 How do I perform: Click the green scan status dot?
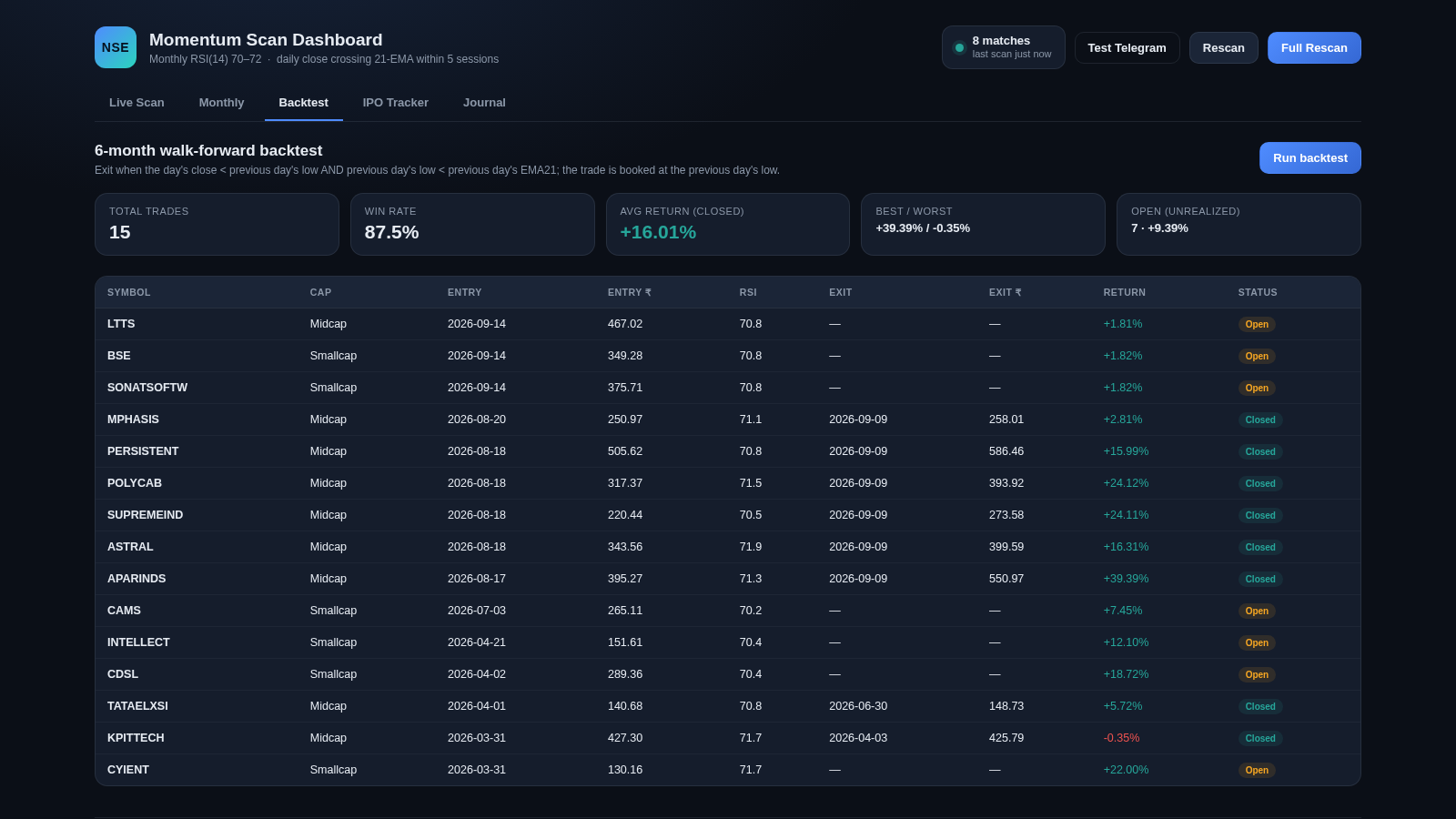(959, 47)
